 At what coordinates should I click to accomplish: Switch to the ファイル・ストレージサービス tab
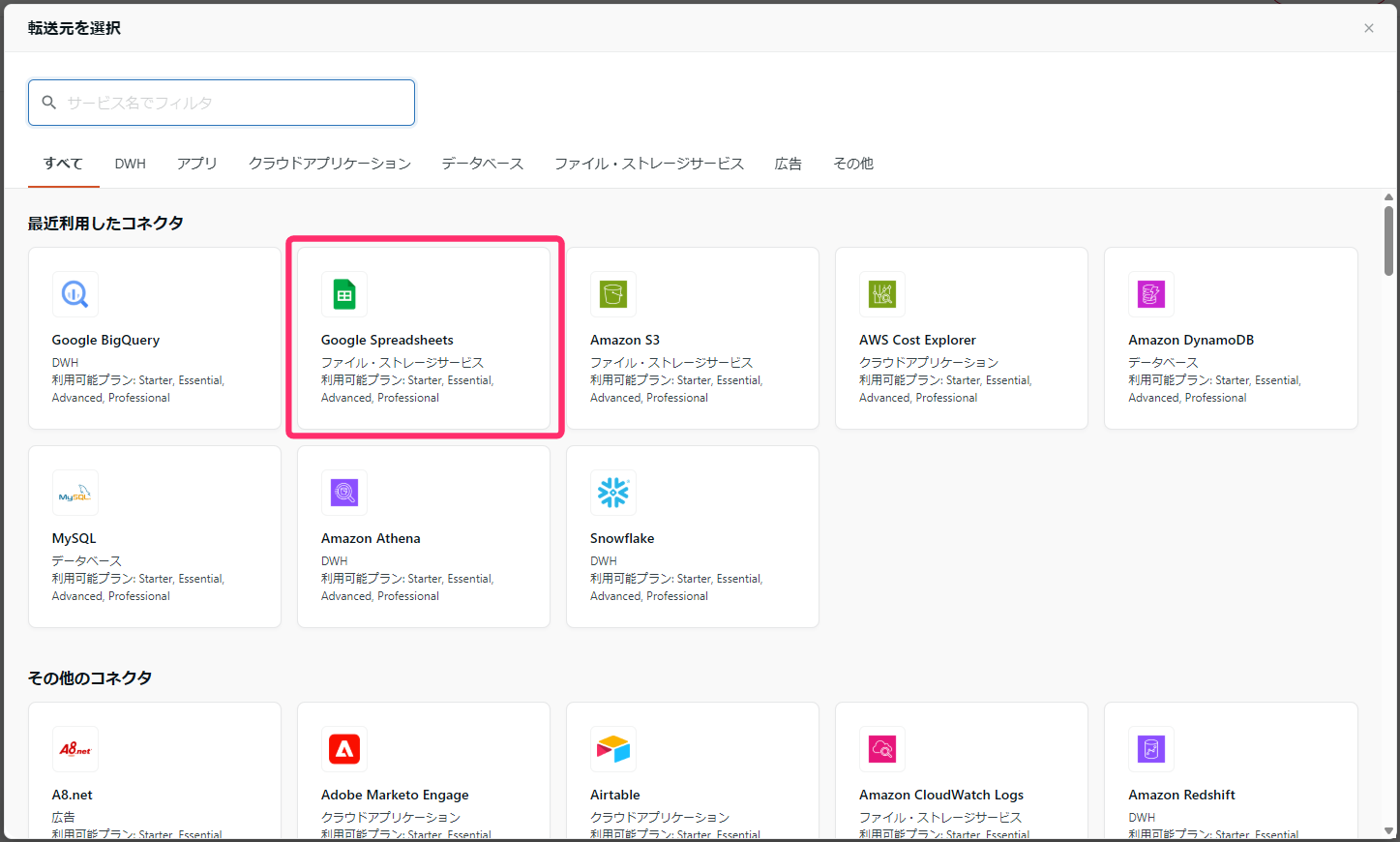(x=649, y=164)
